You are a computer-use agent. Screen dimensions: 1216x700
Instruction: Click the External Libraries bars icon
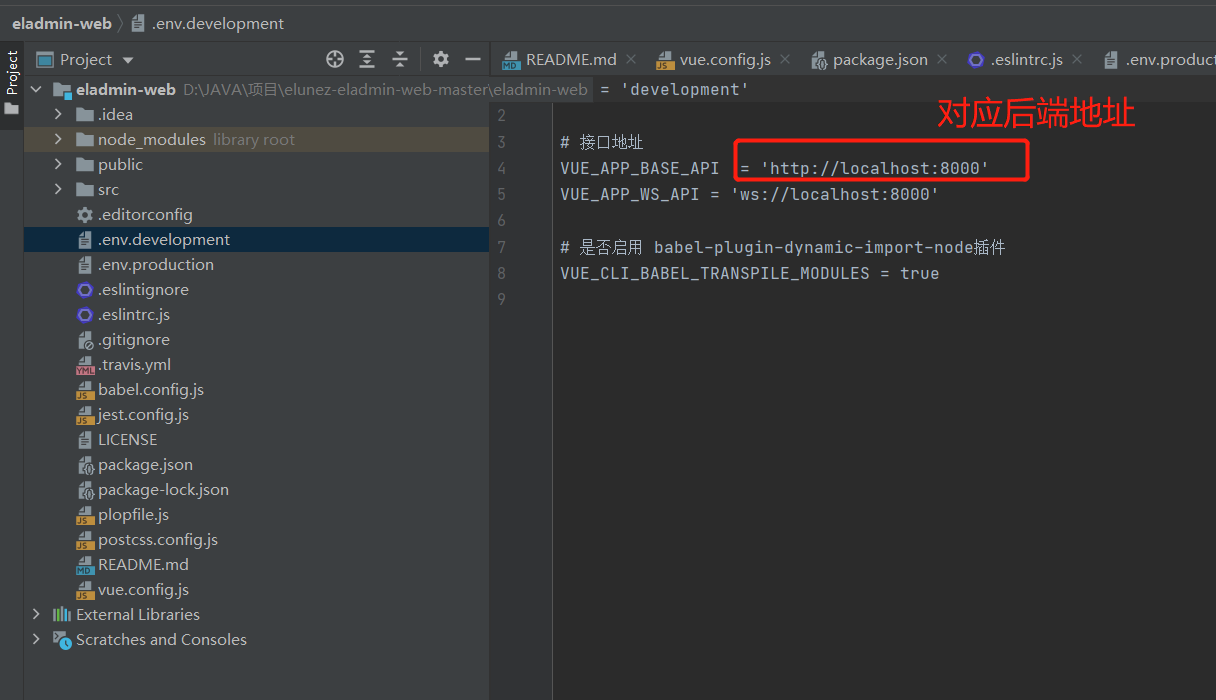[x=62, y=615]
